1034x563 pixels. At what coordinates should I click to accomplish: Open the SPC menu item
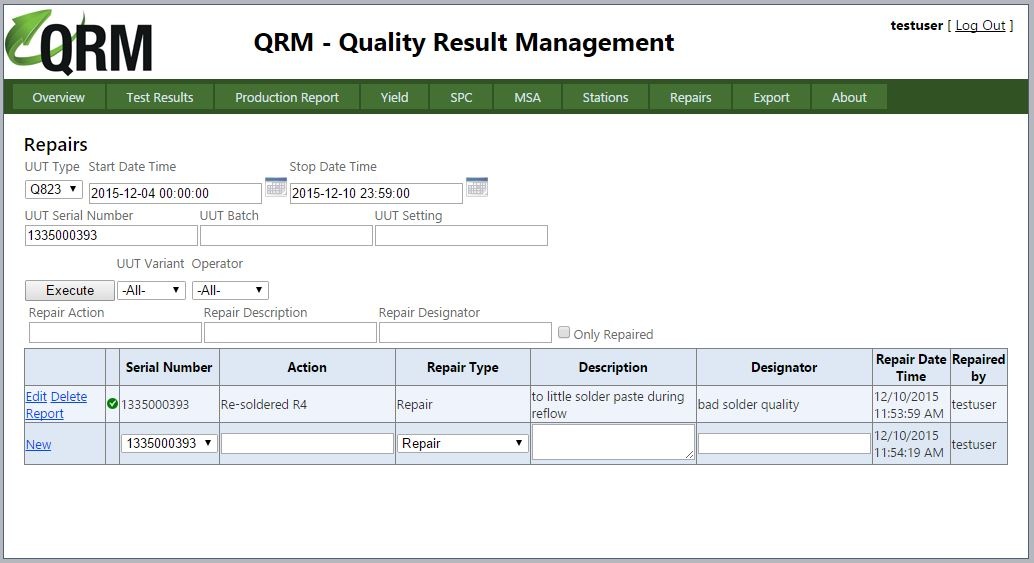(461, 98)
